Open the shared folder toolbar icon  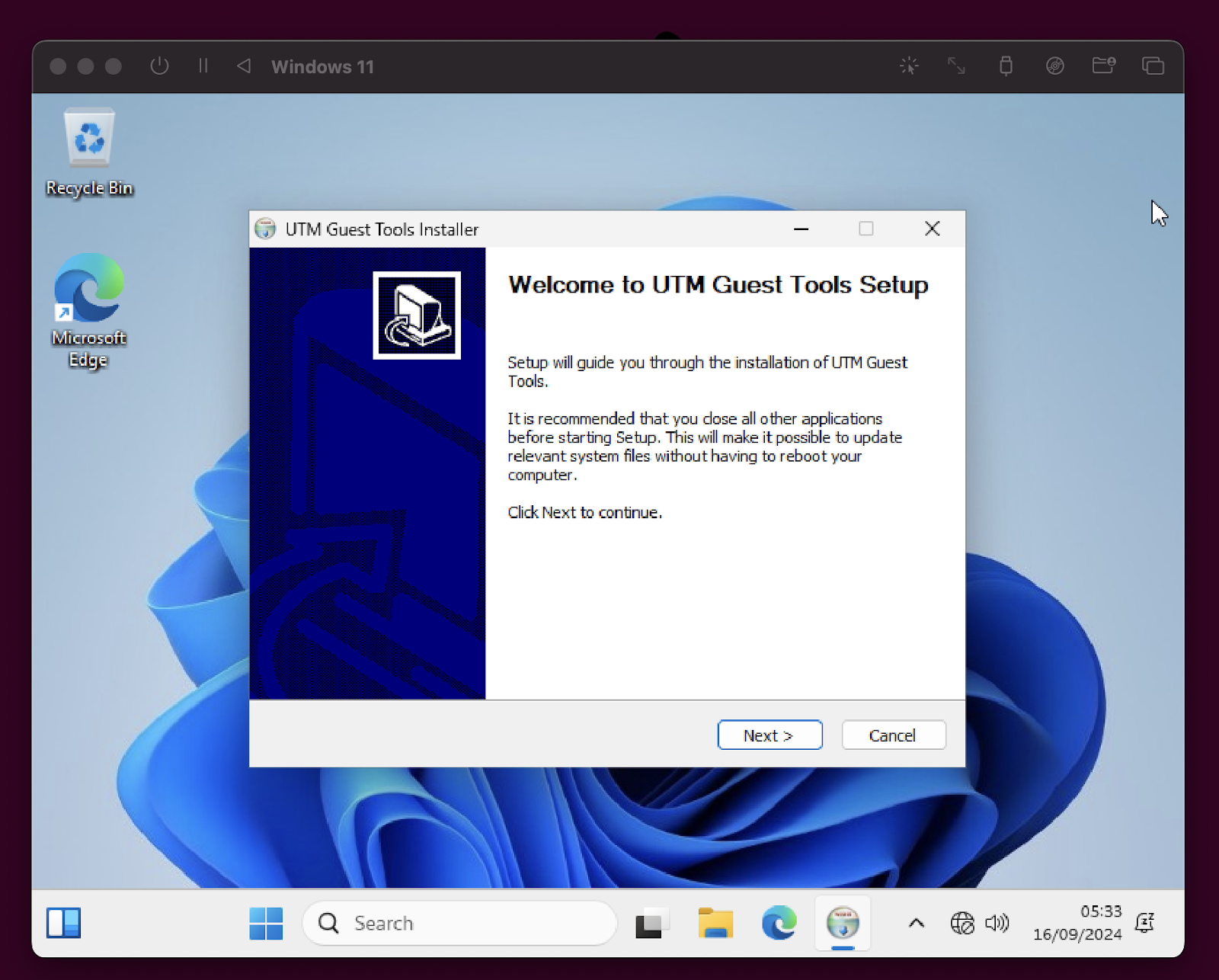pyautogui.click(x=1104, y=66)
